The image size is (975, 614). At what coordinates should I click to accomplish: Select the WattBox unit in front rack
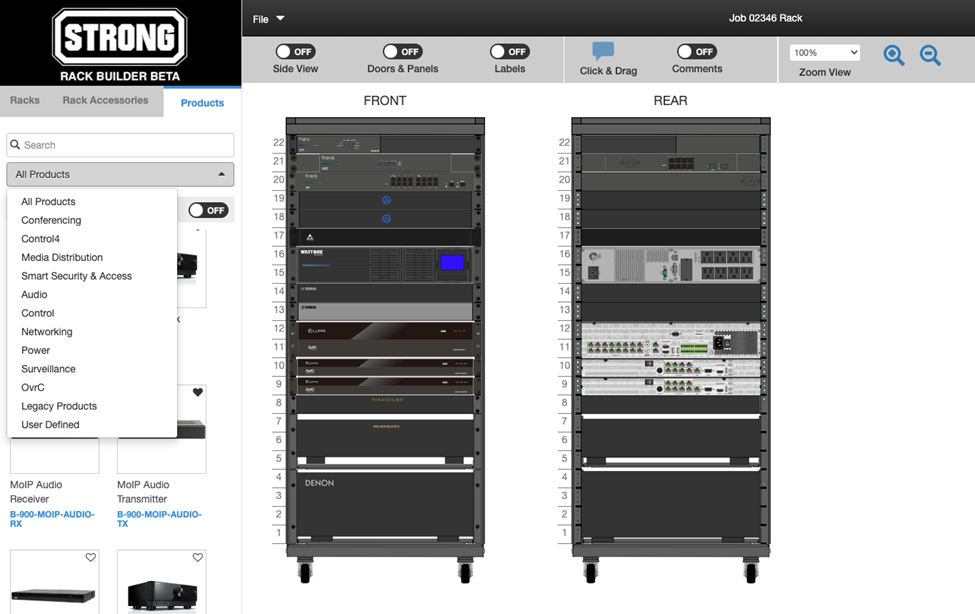pos(385,264)
